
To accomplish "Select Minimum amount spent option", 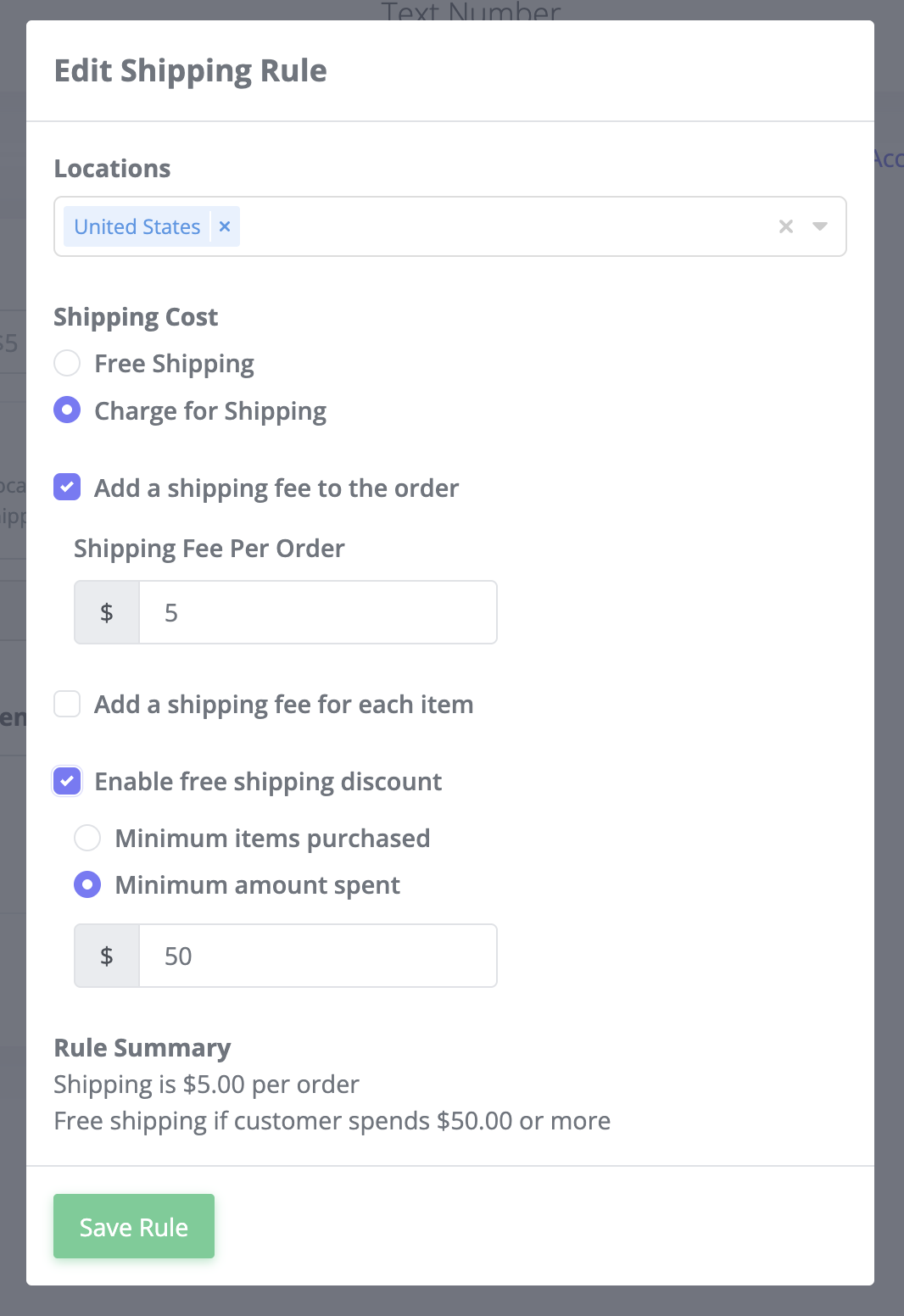I will pyautogui.click(x=87, y=884).
